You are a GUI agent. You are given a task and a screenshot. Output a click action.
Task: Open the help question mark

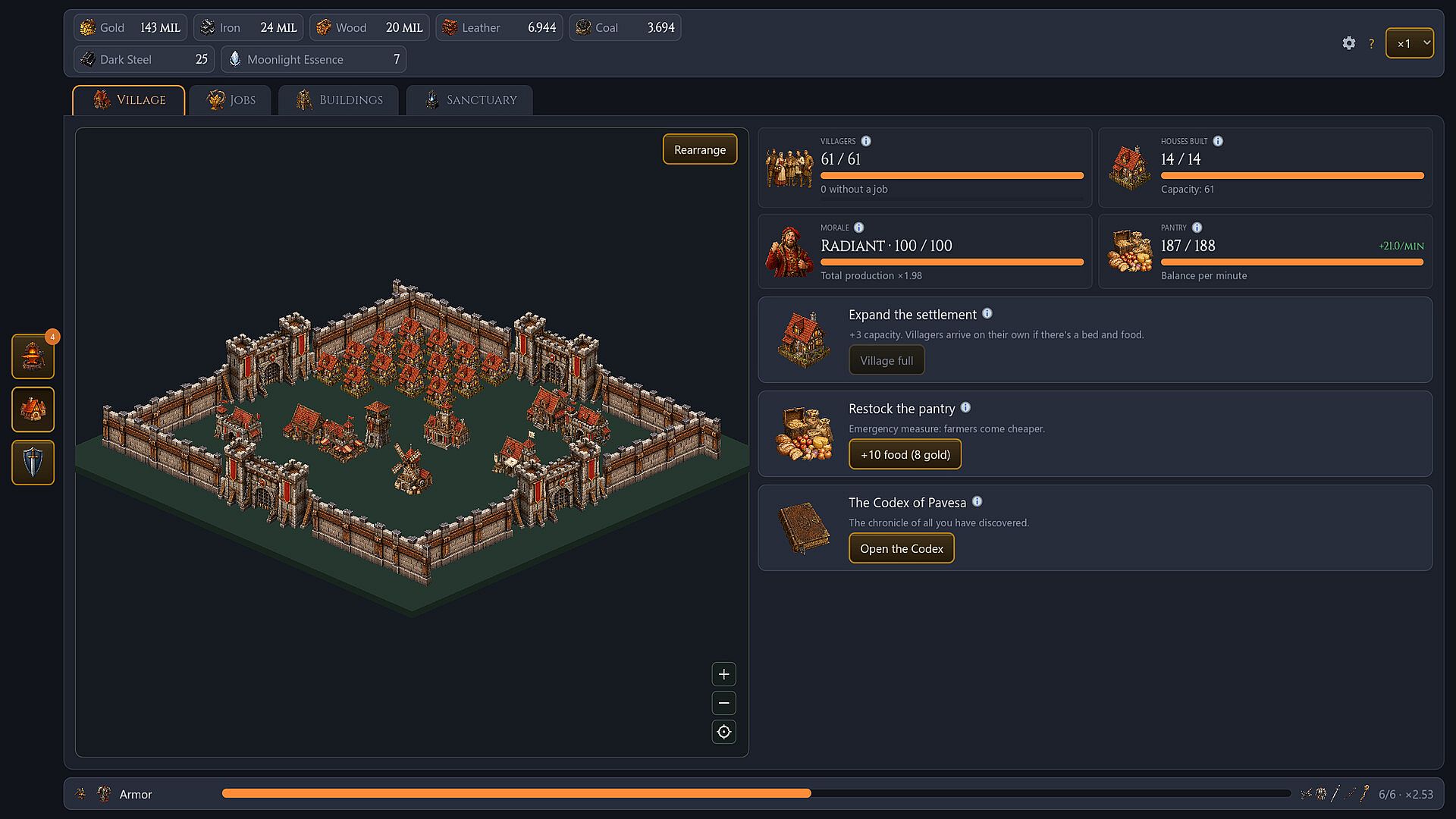[x=1371, y=44]
